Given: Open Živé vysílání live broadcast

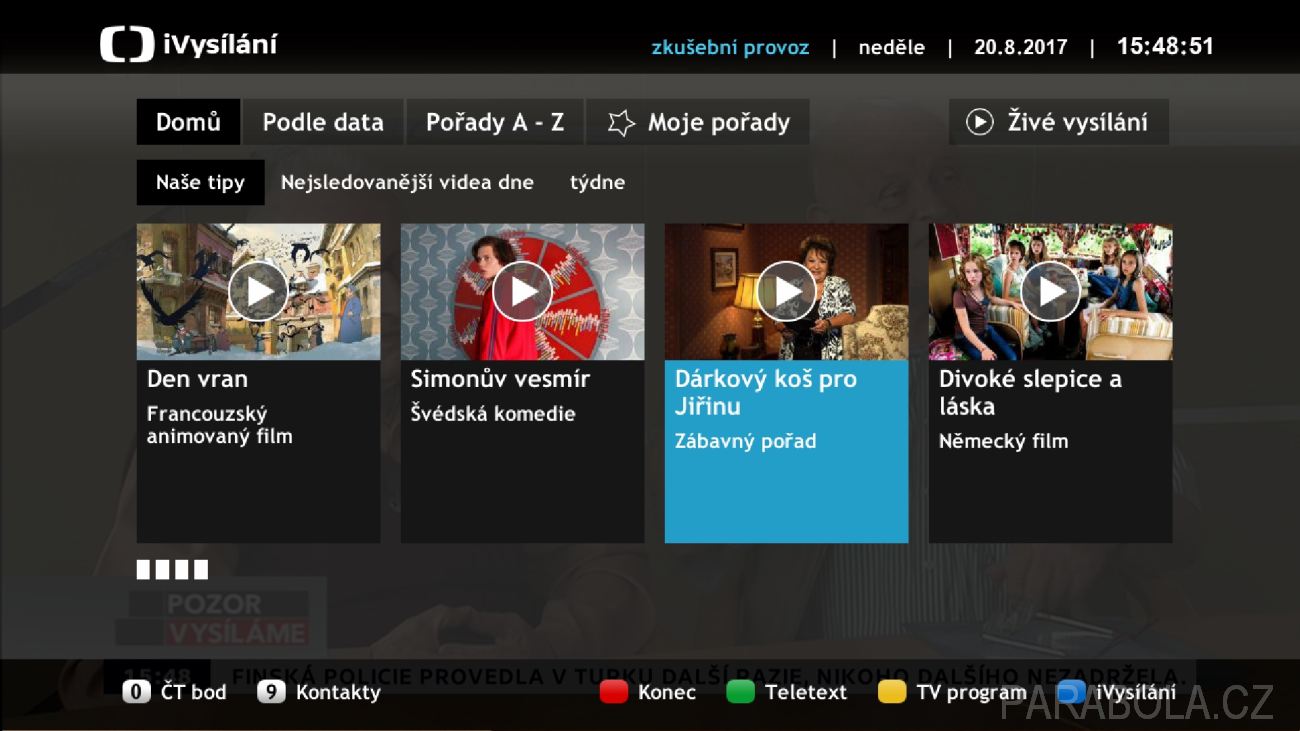Looking at the screenshot, I should (x=1058, y=122).
